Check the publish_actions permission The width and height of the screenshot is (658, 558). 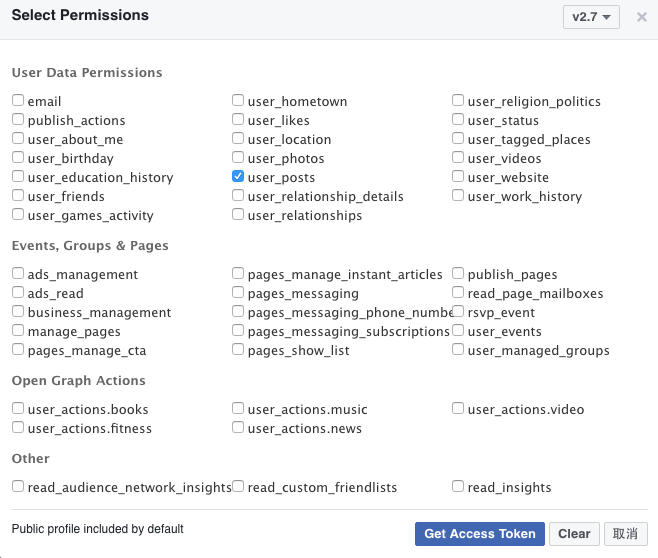[18, 120]
